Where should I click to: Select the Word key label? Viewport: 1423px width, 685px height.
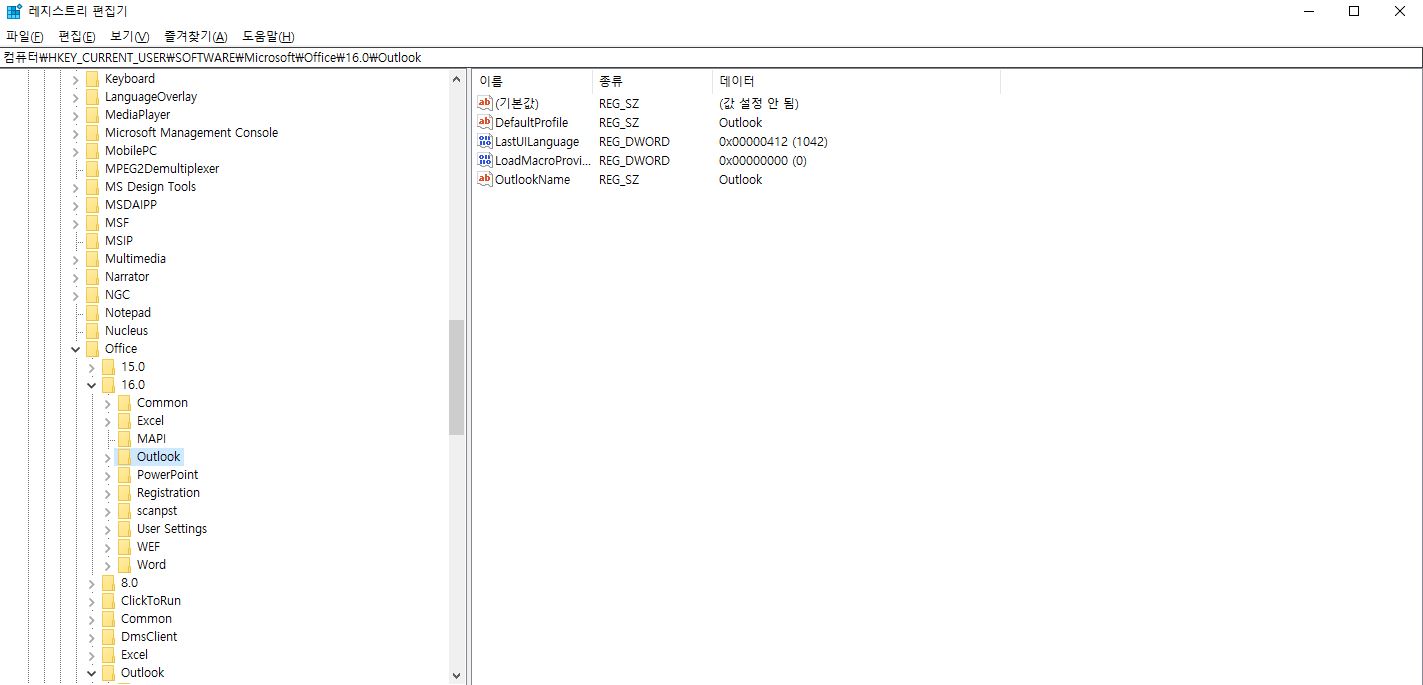click(151, 565)
